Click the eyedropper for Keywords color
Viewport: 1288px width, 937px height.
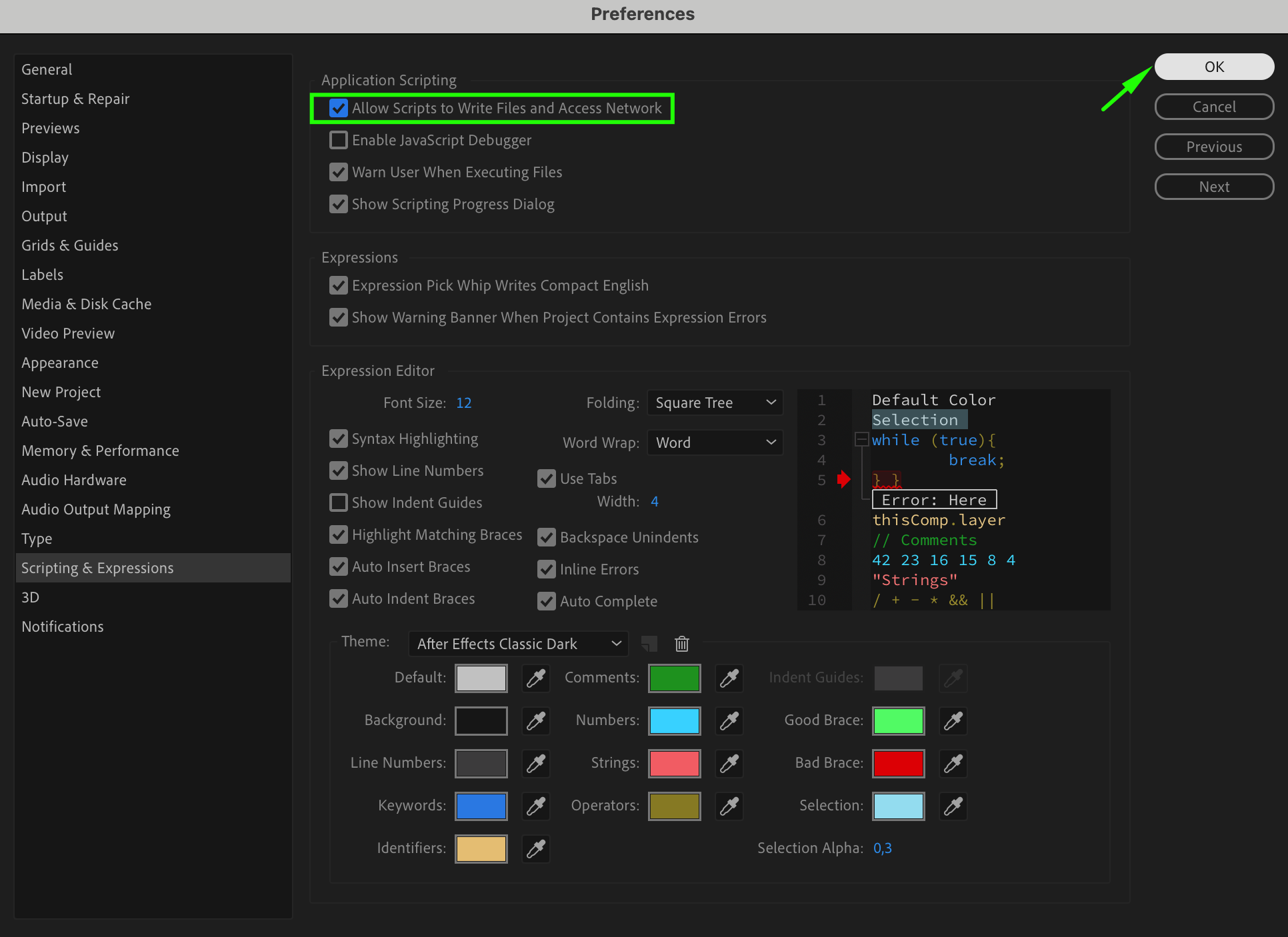pos(536,806)
